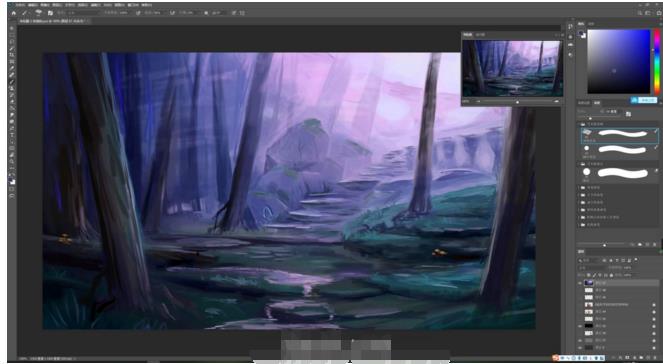Swap foreground and background colors
663x364 pixels.
tap(14, 174)
